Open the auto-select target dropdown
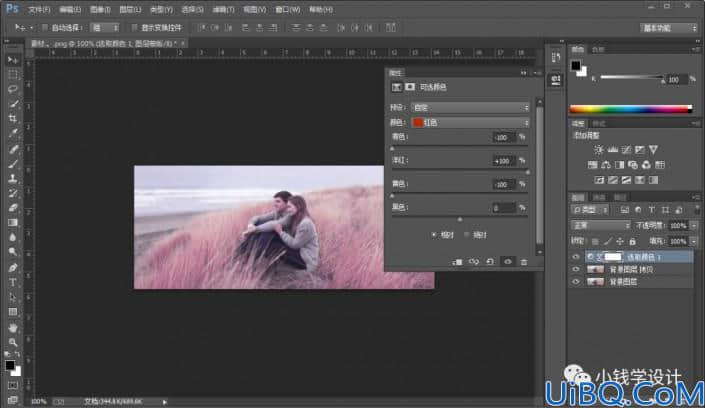705x408 pixels. point(105,28)
